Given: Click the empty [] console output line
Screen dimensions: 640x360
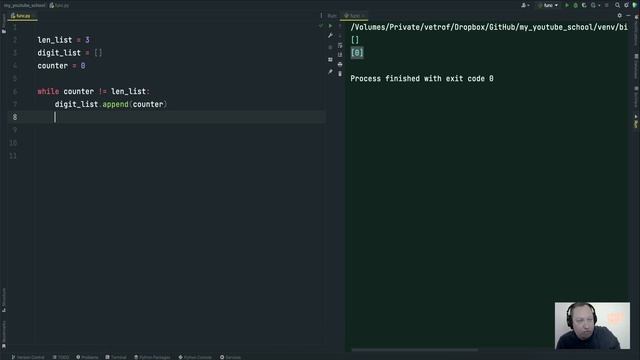Looking at the screenshot, I should 355,40.
